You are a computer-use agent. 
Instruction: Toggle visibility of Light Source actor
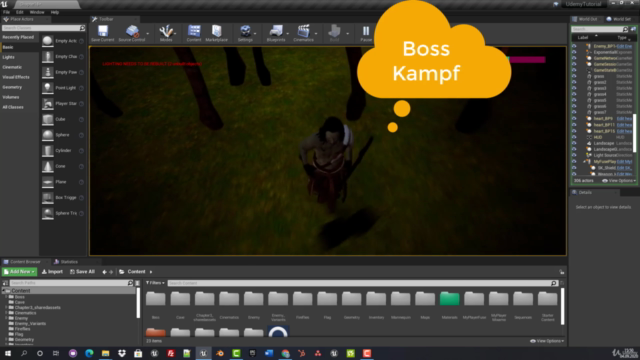coord(574,155)
